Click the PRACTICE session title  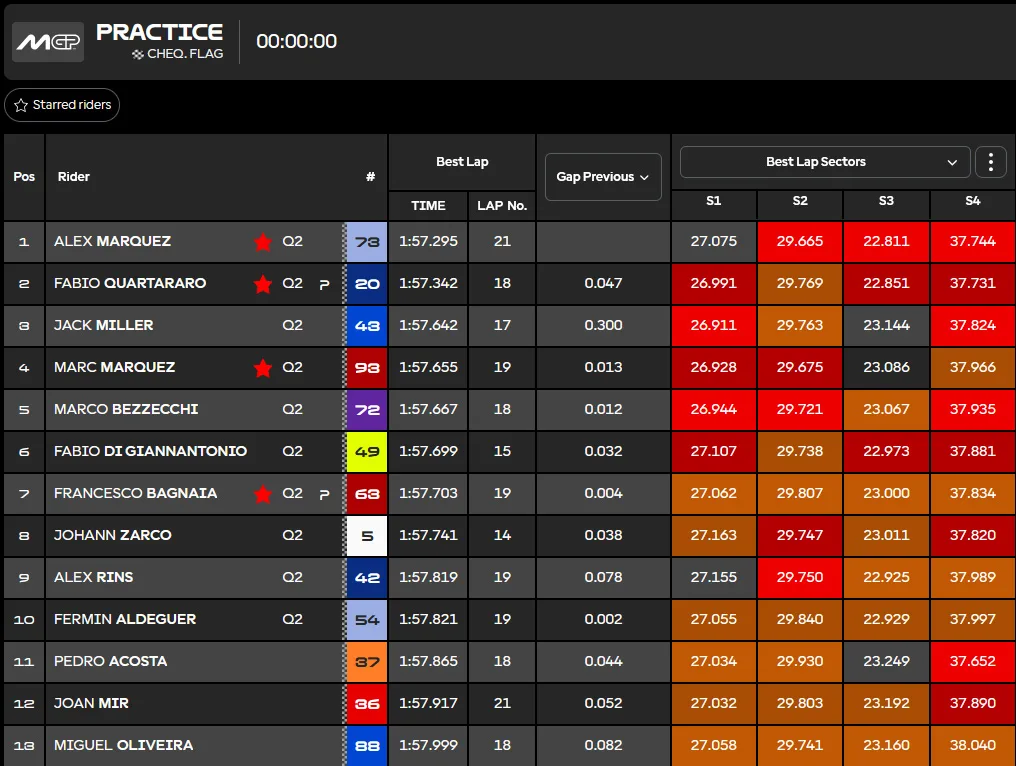(x=159, y=32)
